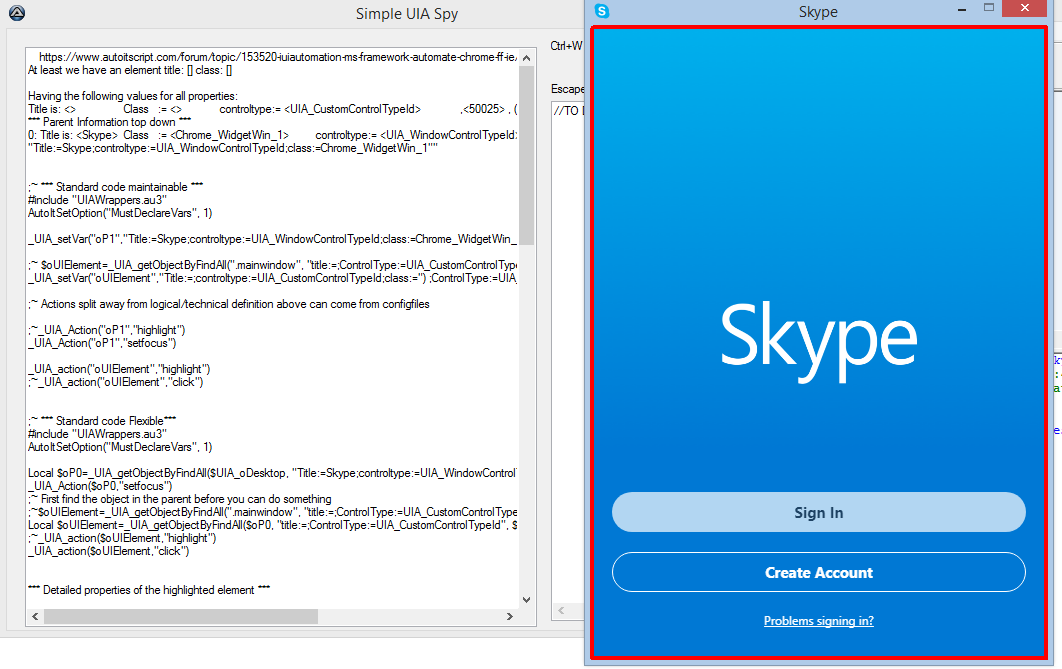Maximize the Skype window
This screenshot has height=669, width=1062.
(989, 8)
